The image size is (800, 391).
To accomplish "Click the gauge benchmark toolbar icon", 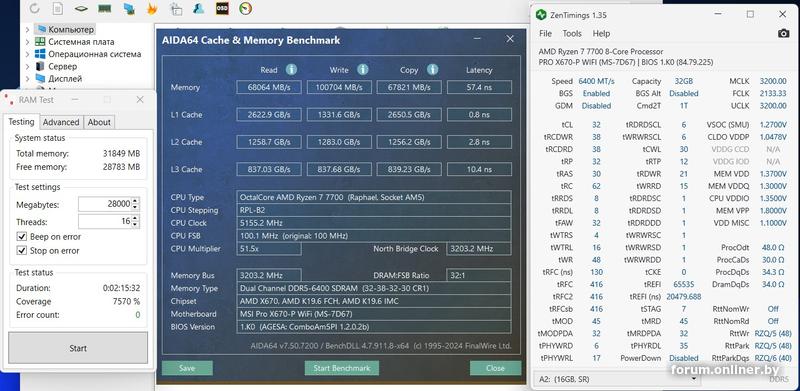I will (245, 8).
